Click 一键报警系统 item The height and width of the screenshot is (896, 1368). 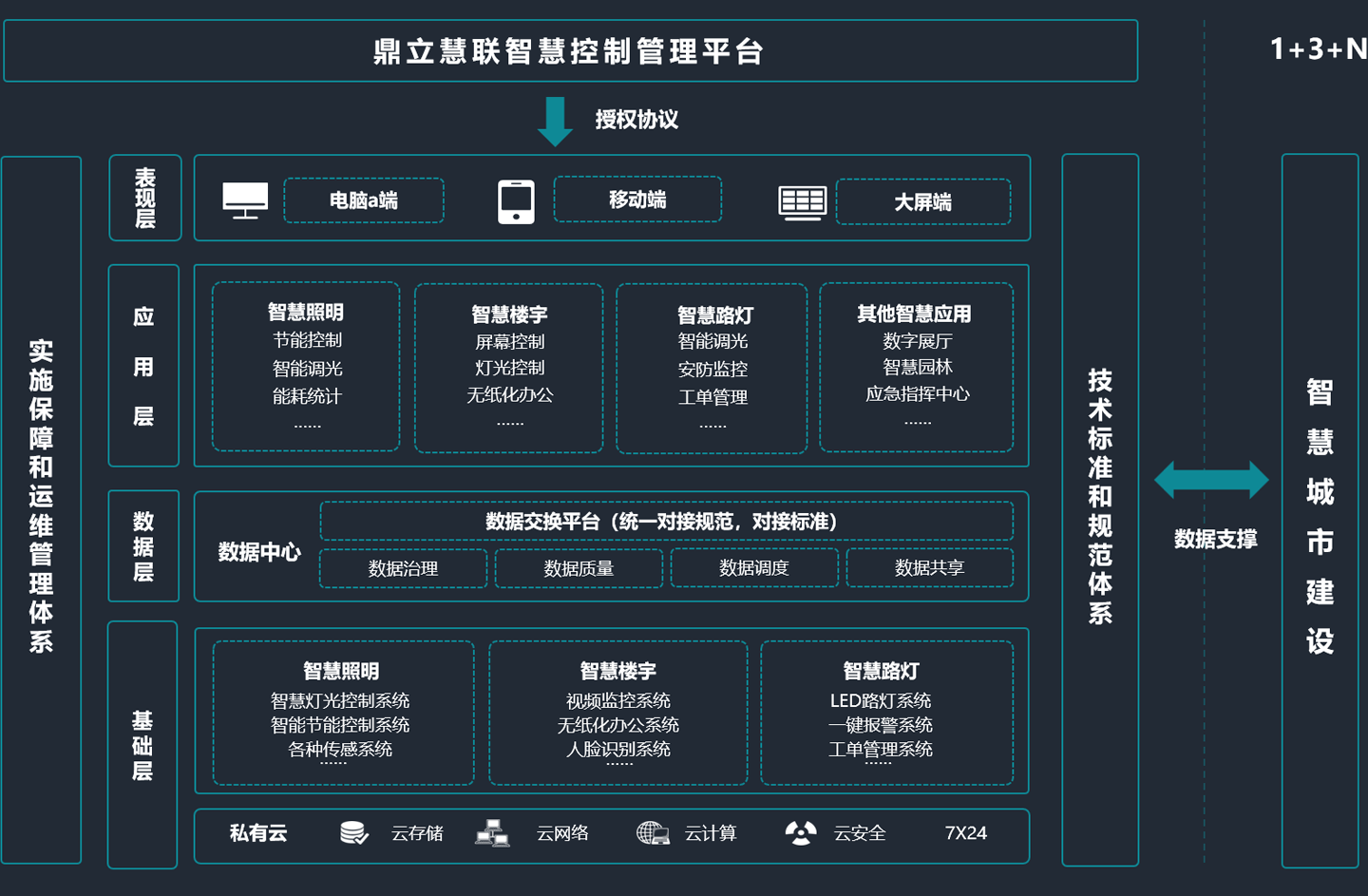pos(881,725)
